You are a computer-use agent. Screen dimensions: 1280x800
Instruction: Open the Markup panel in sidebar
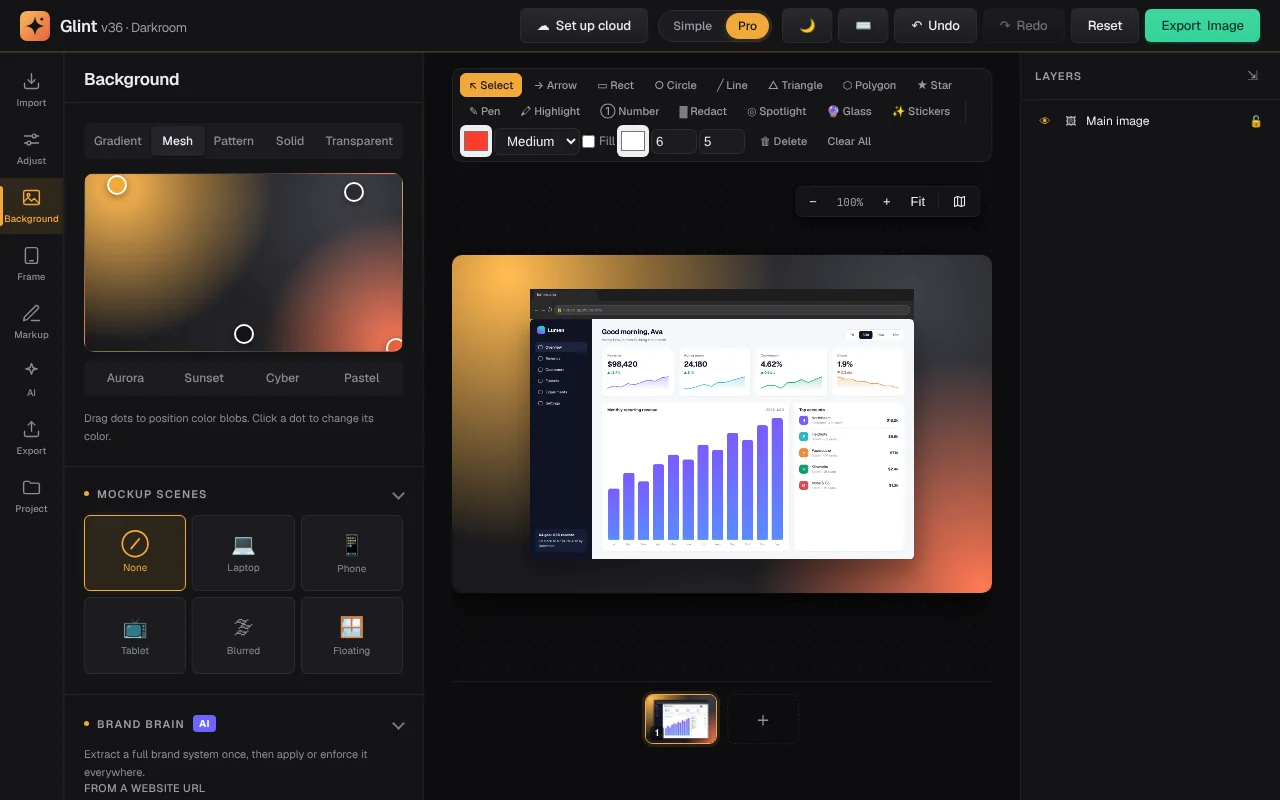click(31, 321)
